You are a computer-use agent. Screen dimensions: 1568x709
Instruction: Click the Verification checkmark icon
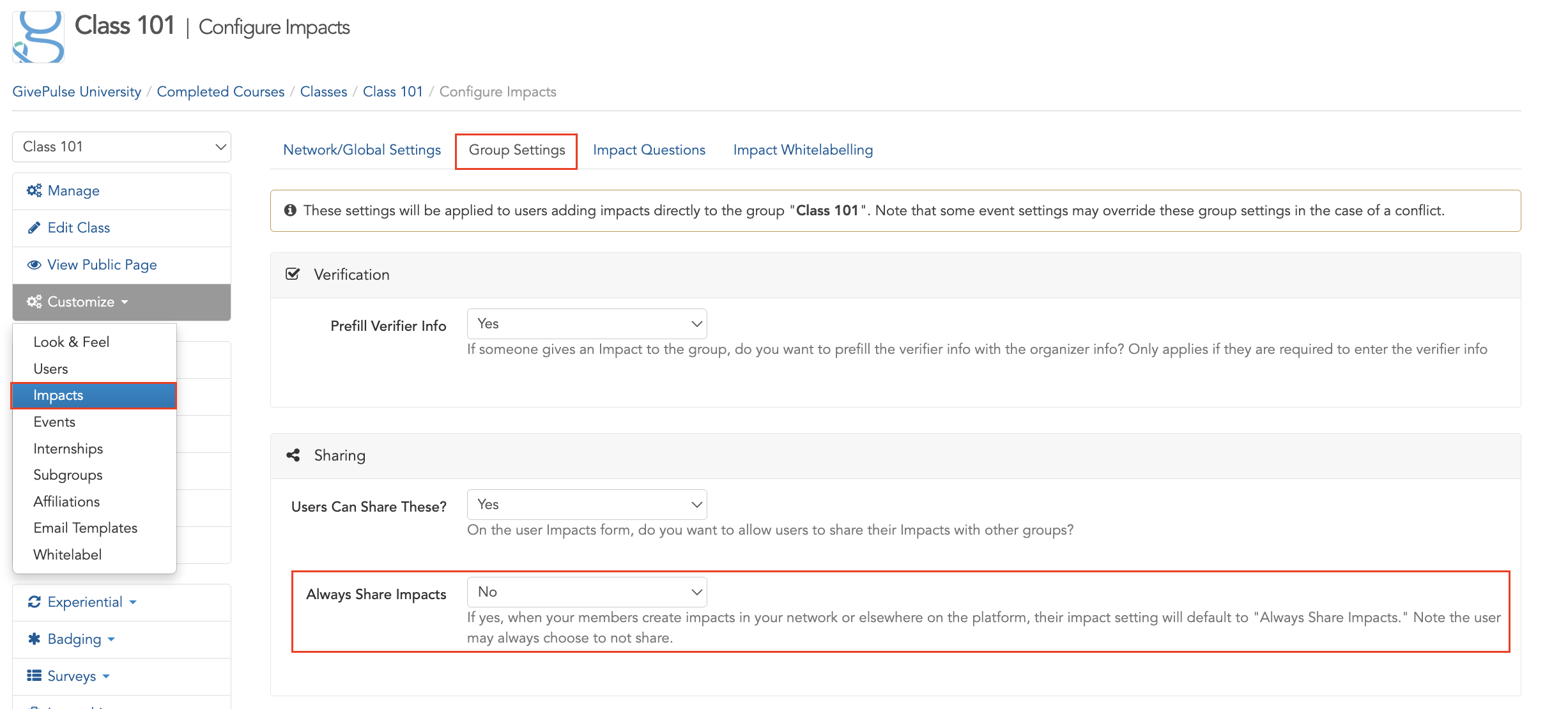293,274
